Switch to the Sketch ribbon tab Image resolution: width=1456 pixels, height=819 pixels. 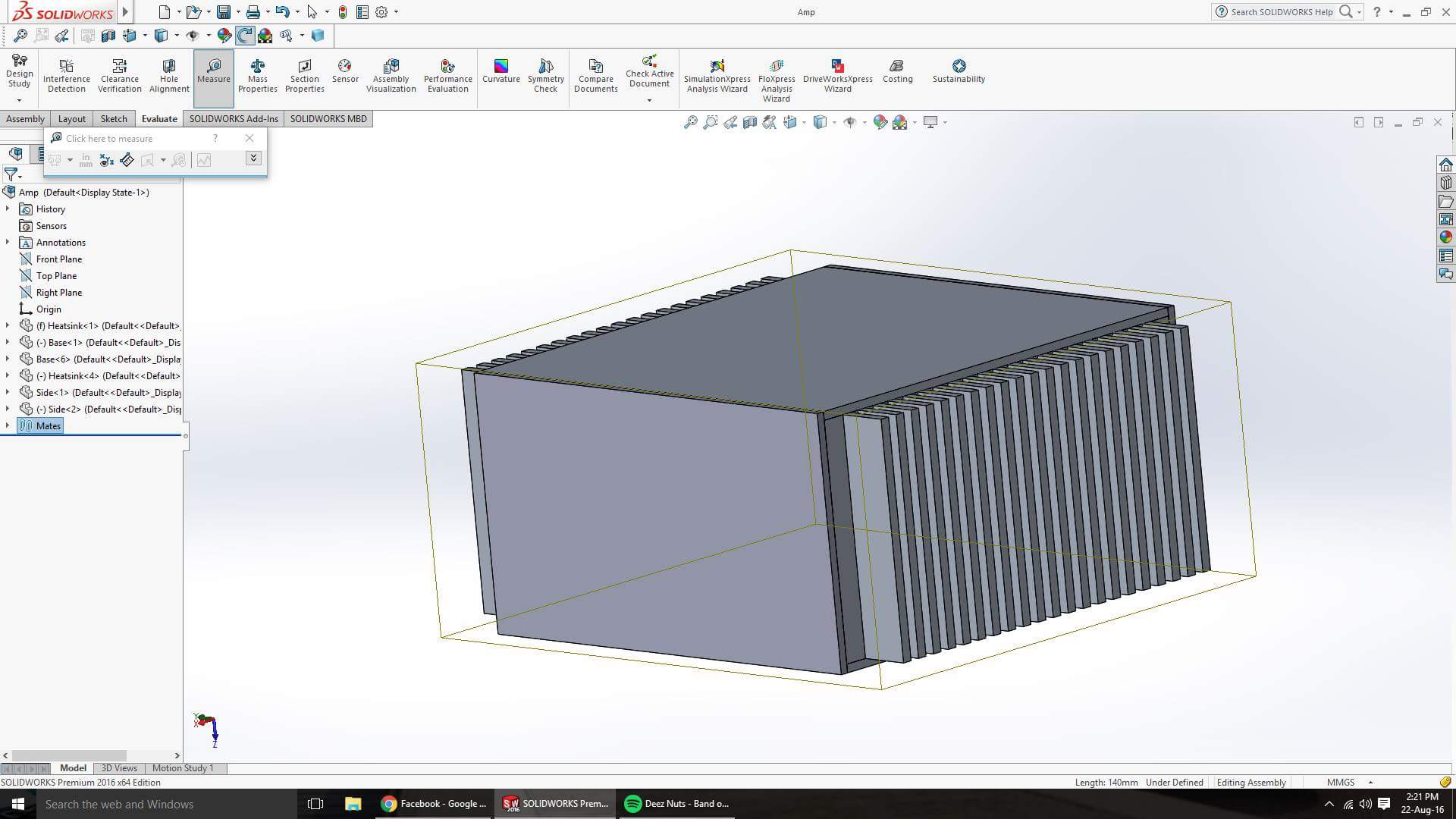point(114,119)
